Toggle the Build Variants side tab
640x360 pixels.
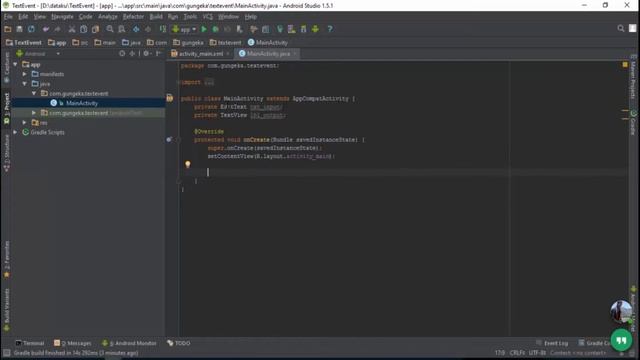(7, 309)
